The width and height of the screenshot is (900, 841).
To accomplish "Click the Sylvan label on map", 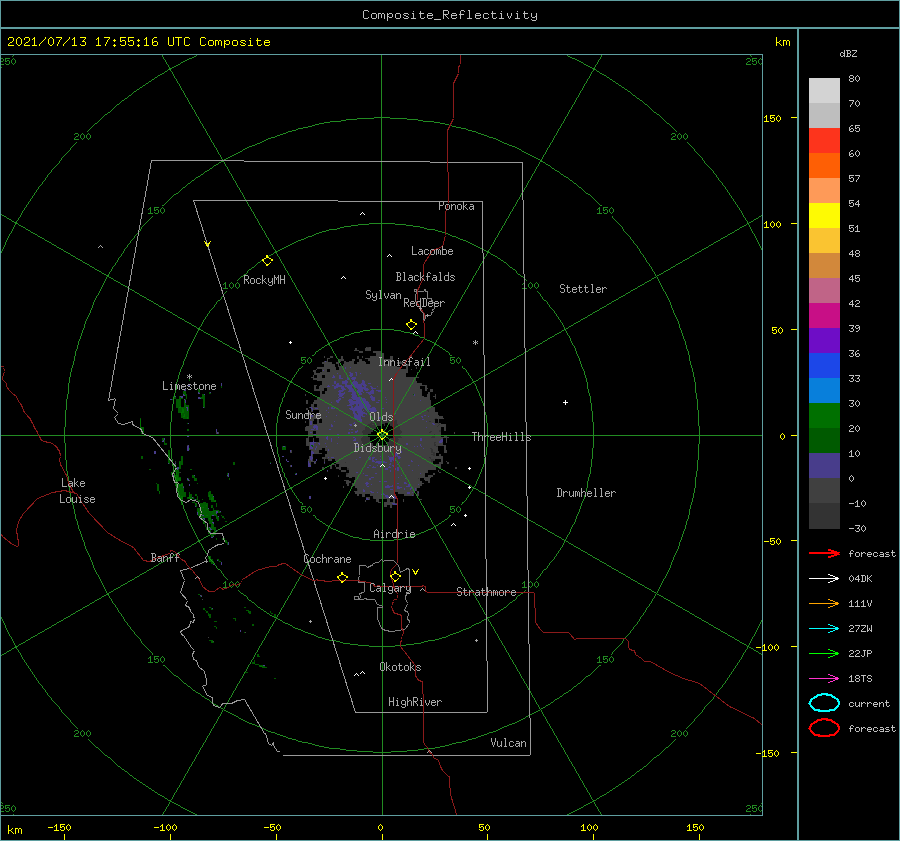I will [x=383, y=295].
